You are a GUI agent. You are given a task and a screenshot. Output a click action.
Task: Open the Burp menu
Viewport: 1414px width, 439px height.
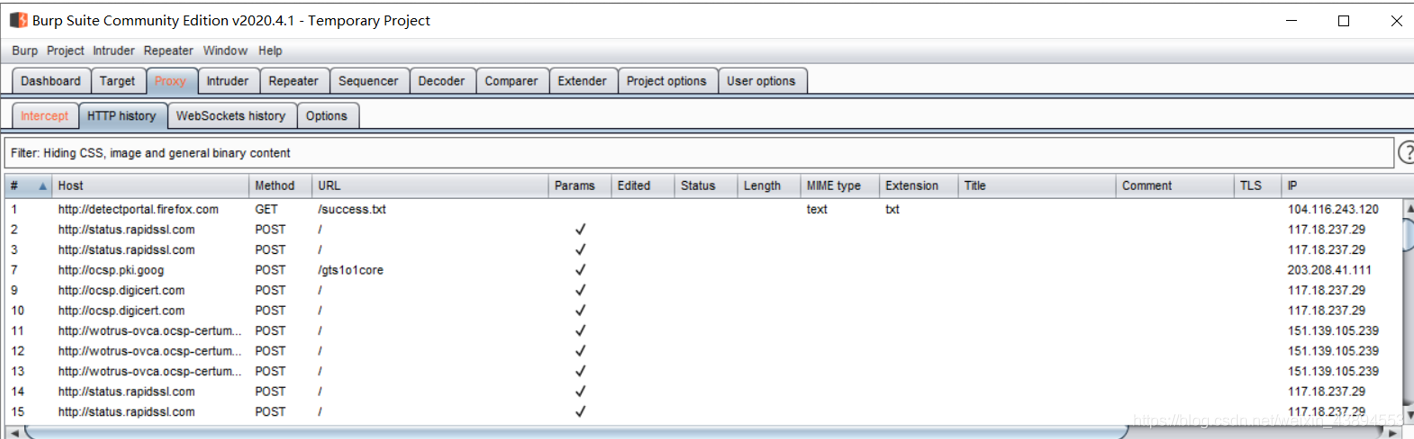pos(25,51)
